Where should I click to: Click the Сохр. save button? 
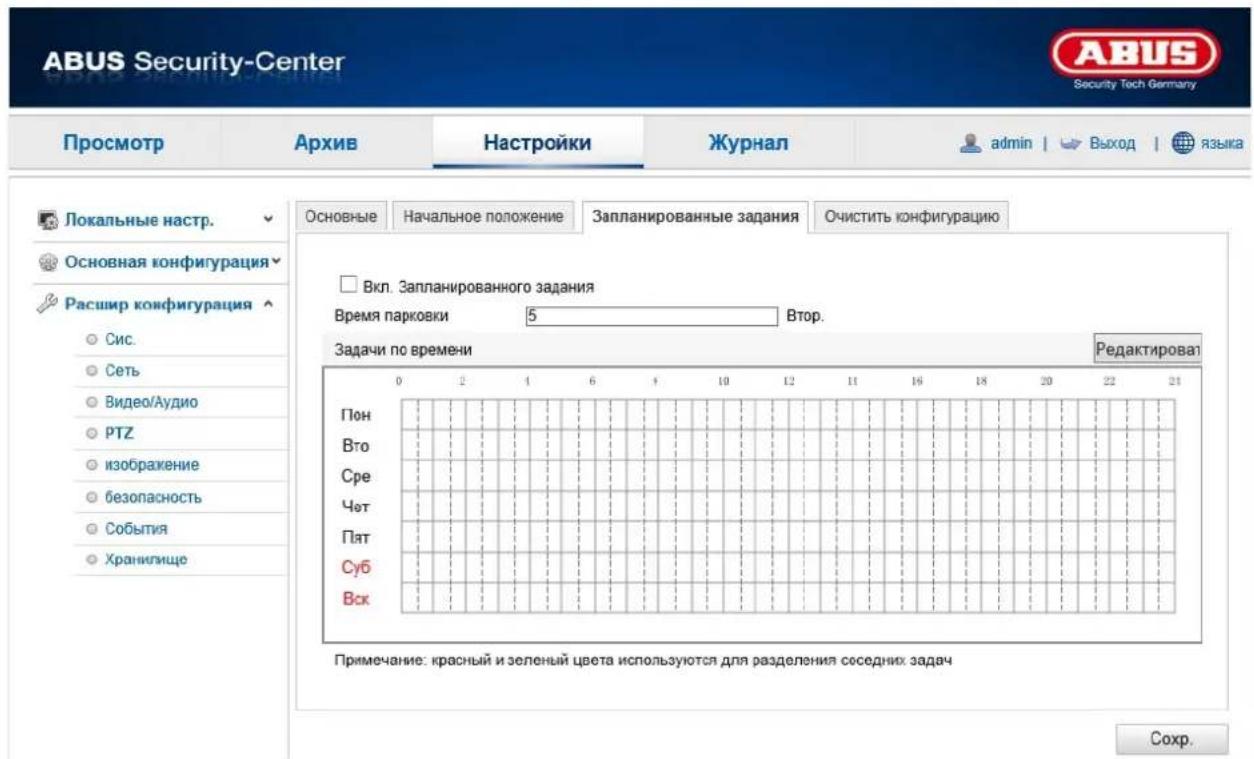pyautogui.click(x=1171, y=741)
